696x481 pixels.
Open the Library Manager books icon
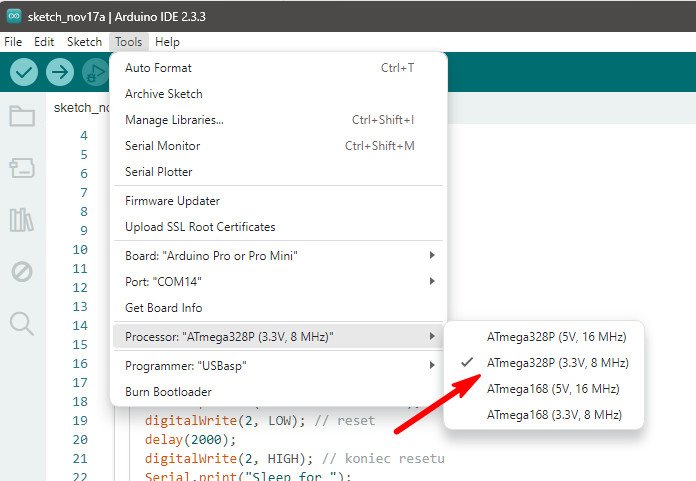click(22, 220)
